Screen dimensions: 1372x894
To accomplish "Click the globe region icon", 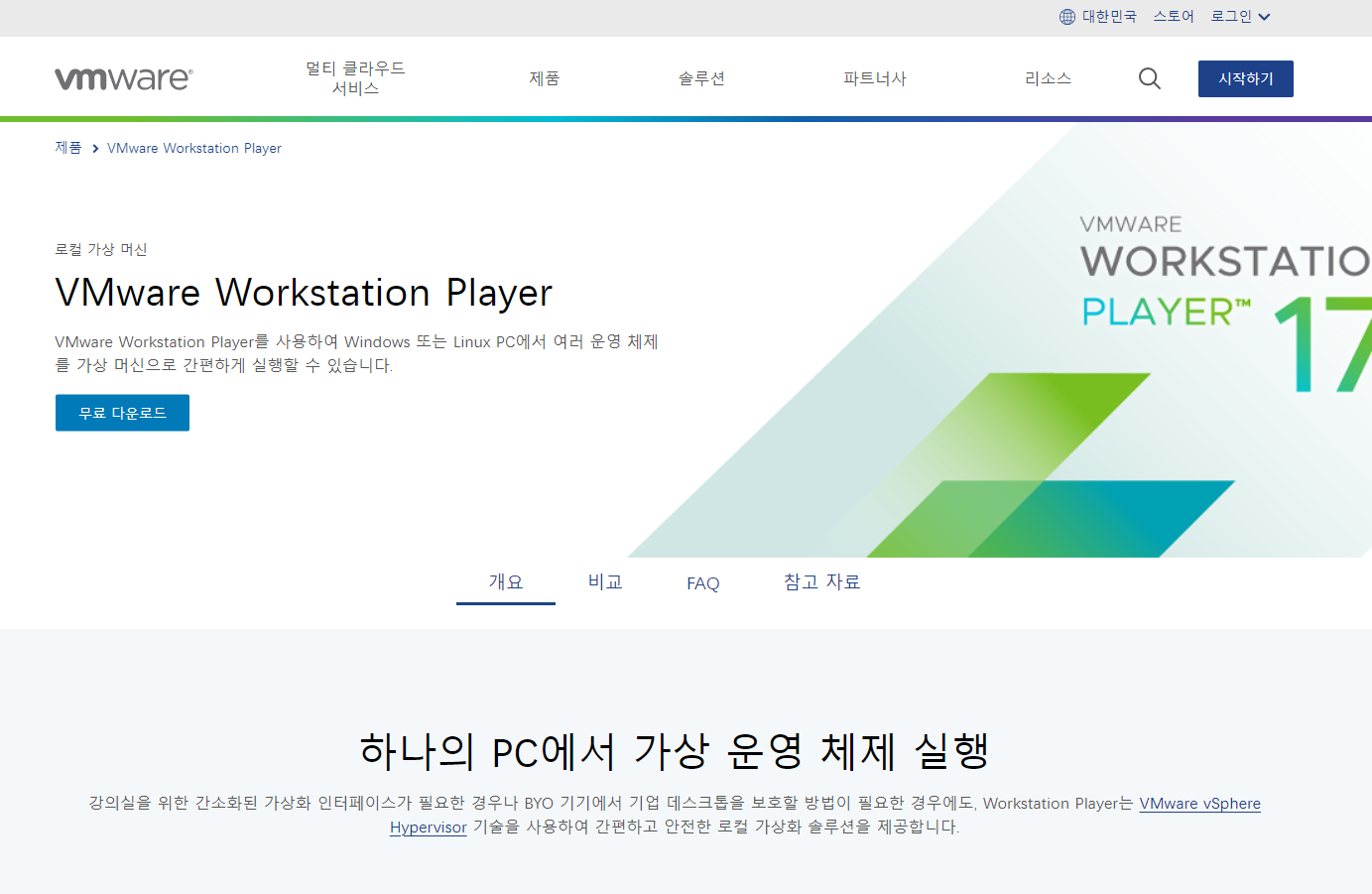I will point(1067,17).
